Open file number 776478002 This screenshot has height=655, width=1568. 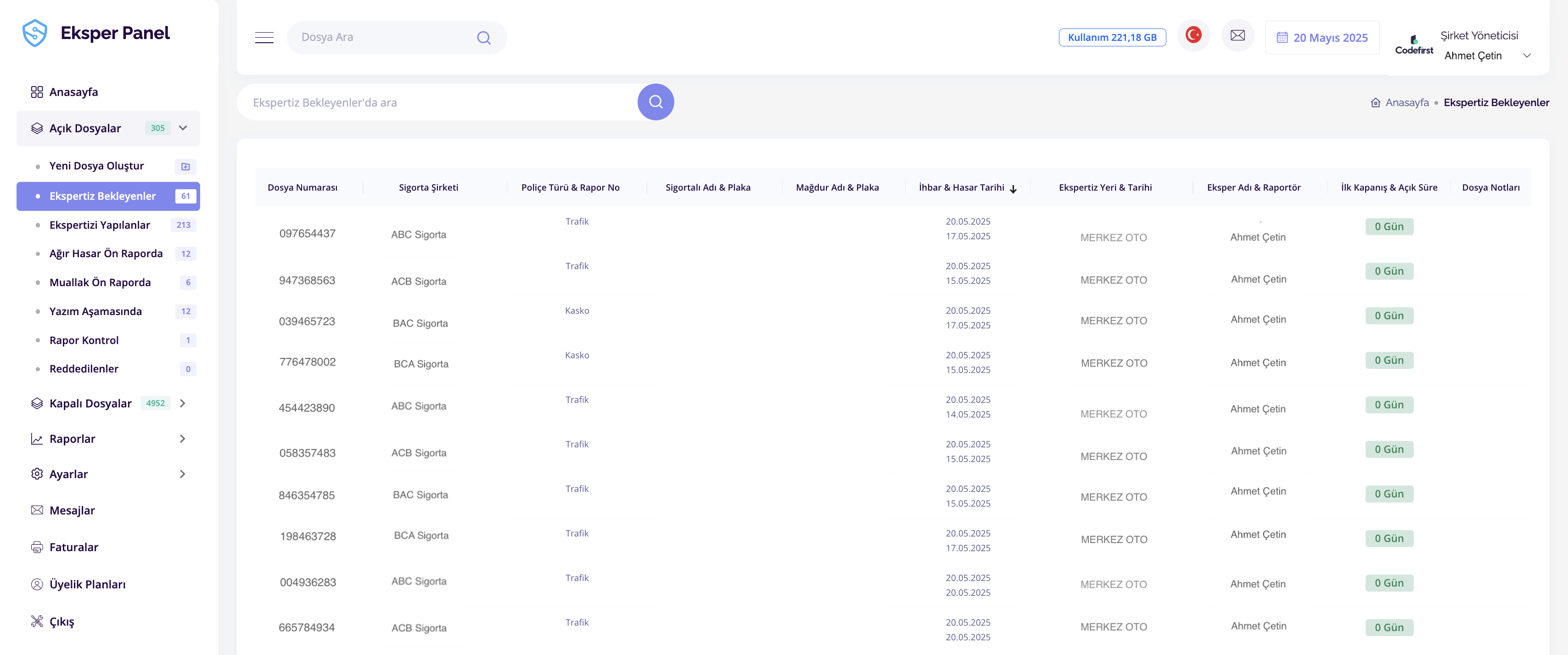click(308, 362)
